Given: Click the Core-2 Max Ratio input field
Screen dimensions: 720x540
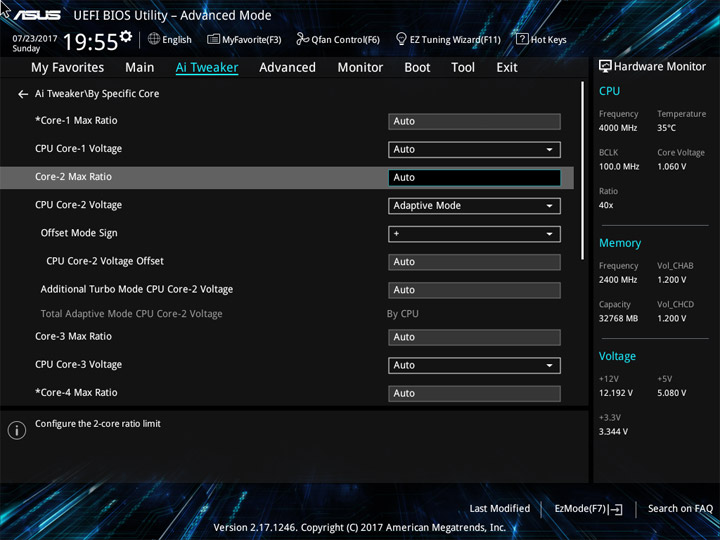Looking at the screenshot, I should coord(474,178).
